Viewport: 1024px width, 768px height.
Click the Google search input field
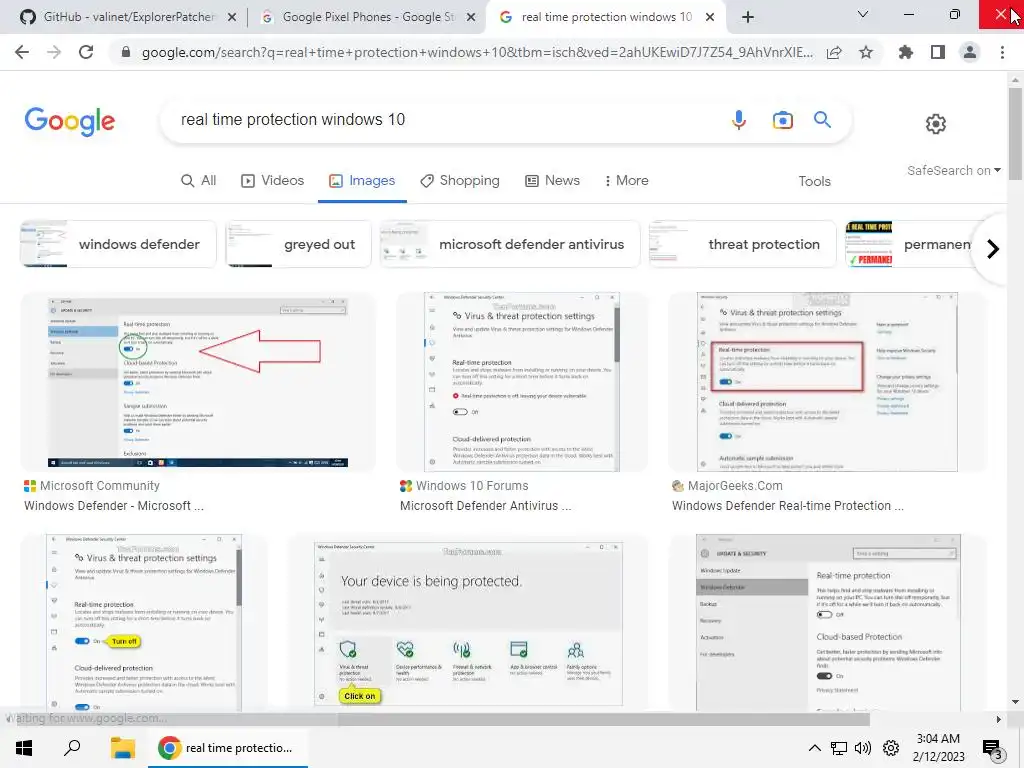point(444,120)
